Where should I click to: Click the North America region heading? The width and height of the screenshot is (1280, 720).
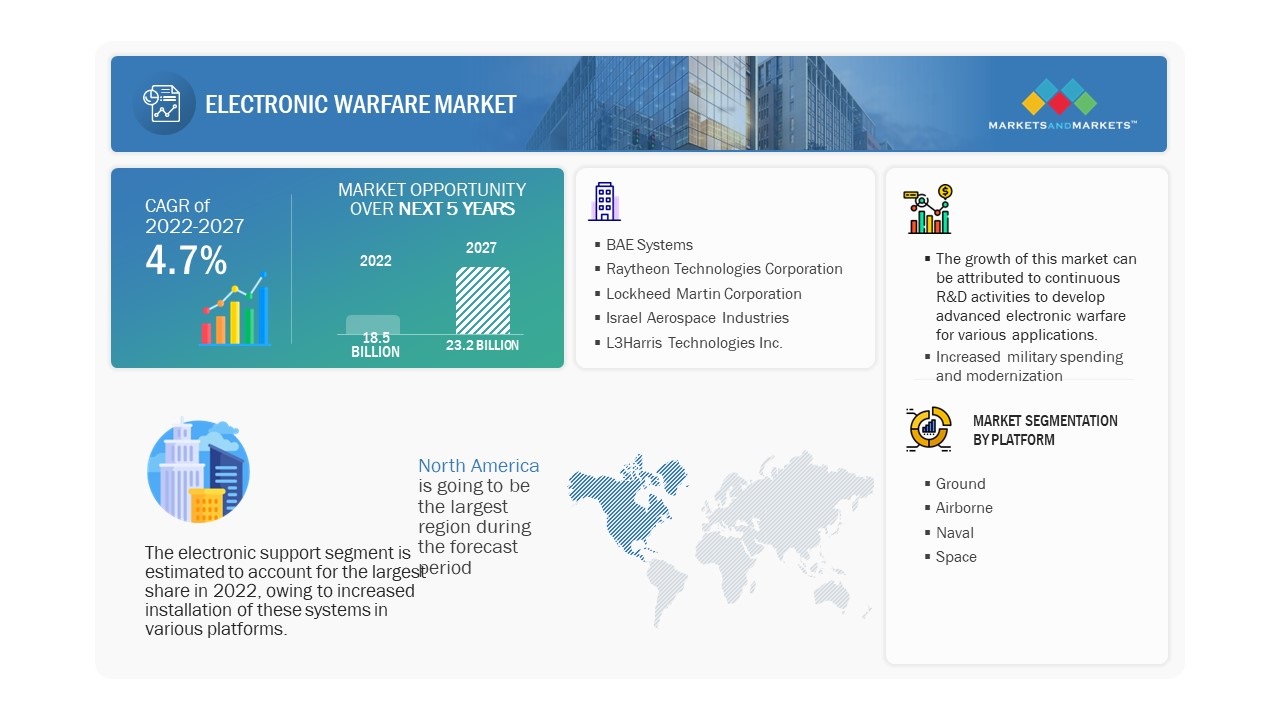(x=478, y=466)
